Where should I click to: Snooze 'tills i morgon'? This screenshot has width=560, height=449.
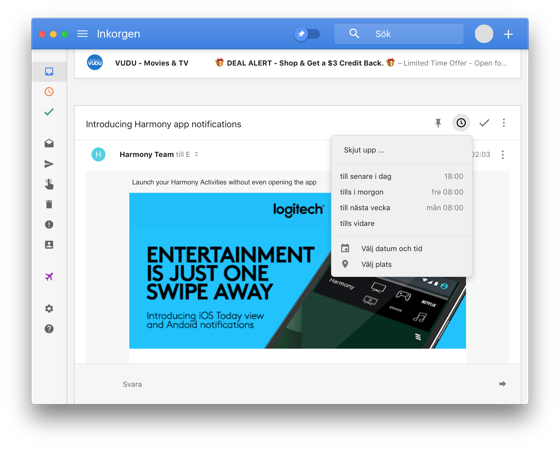coord(401,192)
